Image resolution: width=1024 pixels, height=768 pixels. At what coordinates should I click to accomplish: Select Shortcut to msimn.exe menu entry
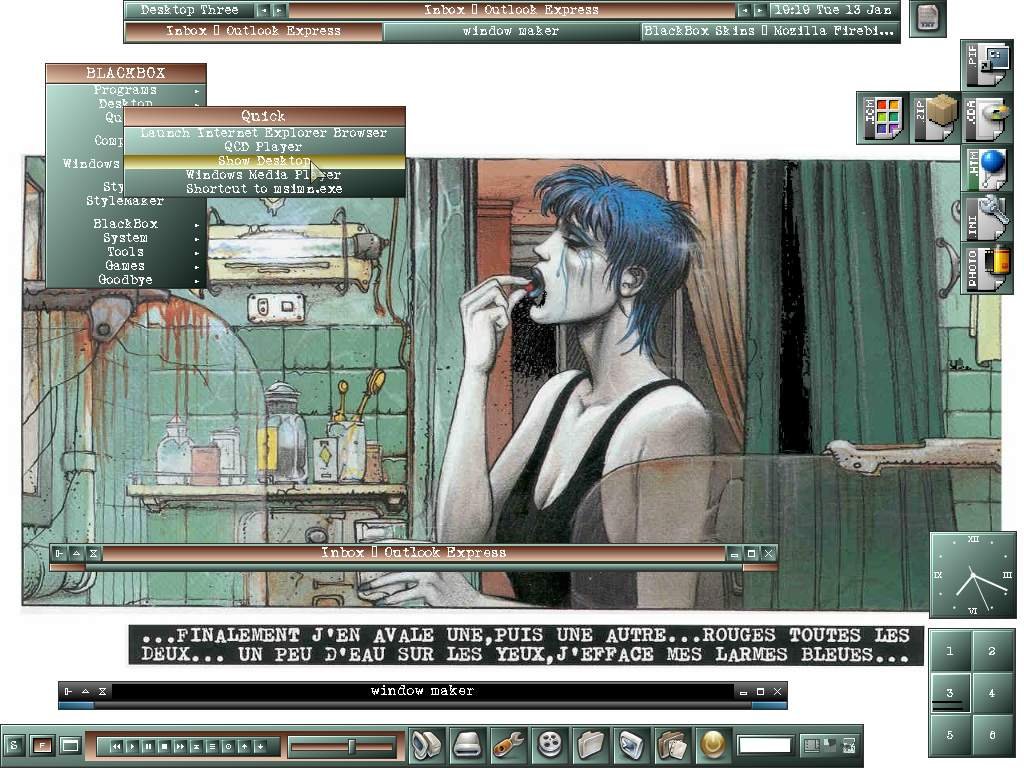coord(264,189)
